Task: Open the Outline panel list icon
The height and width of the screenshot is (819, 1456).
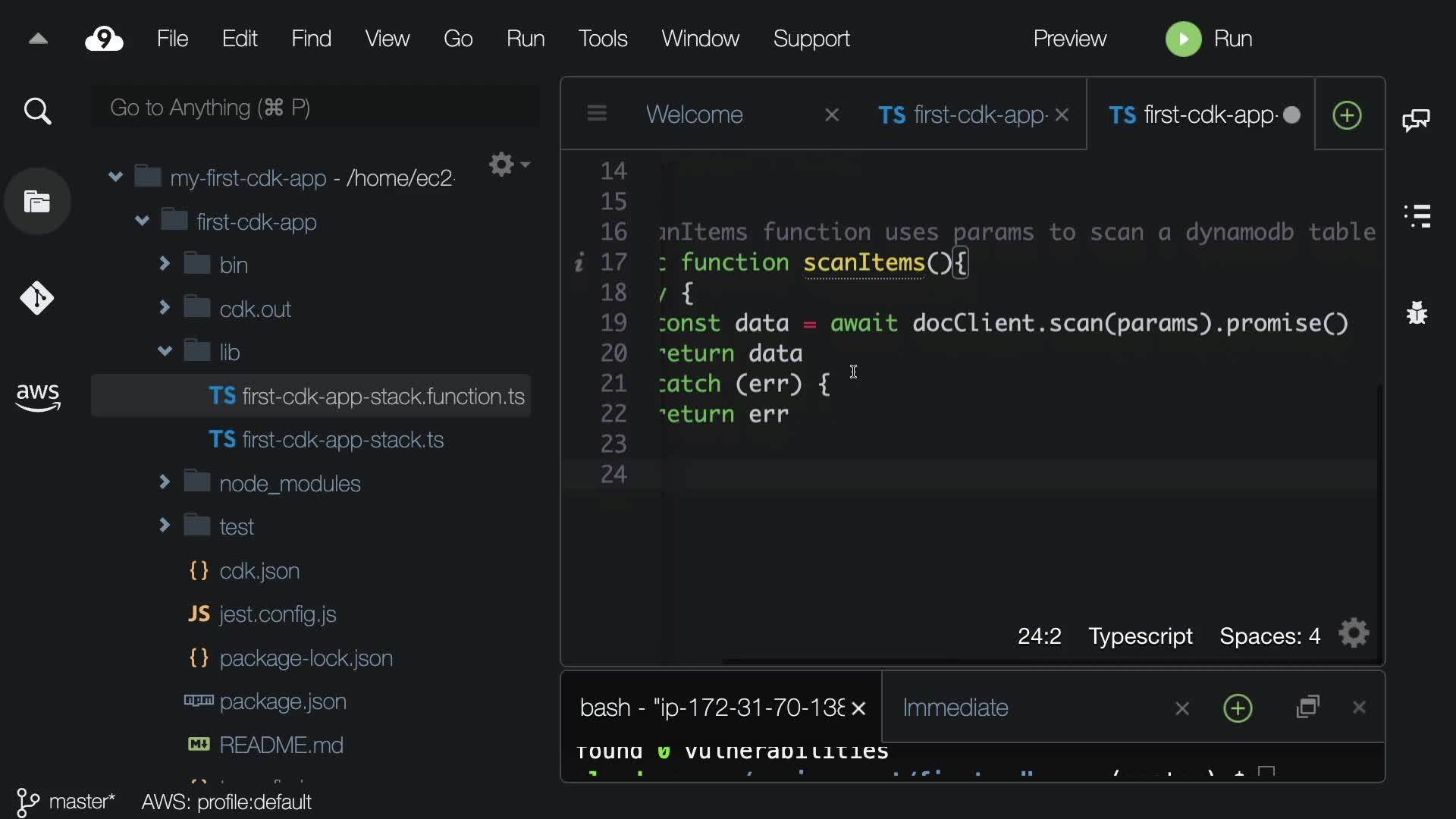Action: point(1417,216)
